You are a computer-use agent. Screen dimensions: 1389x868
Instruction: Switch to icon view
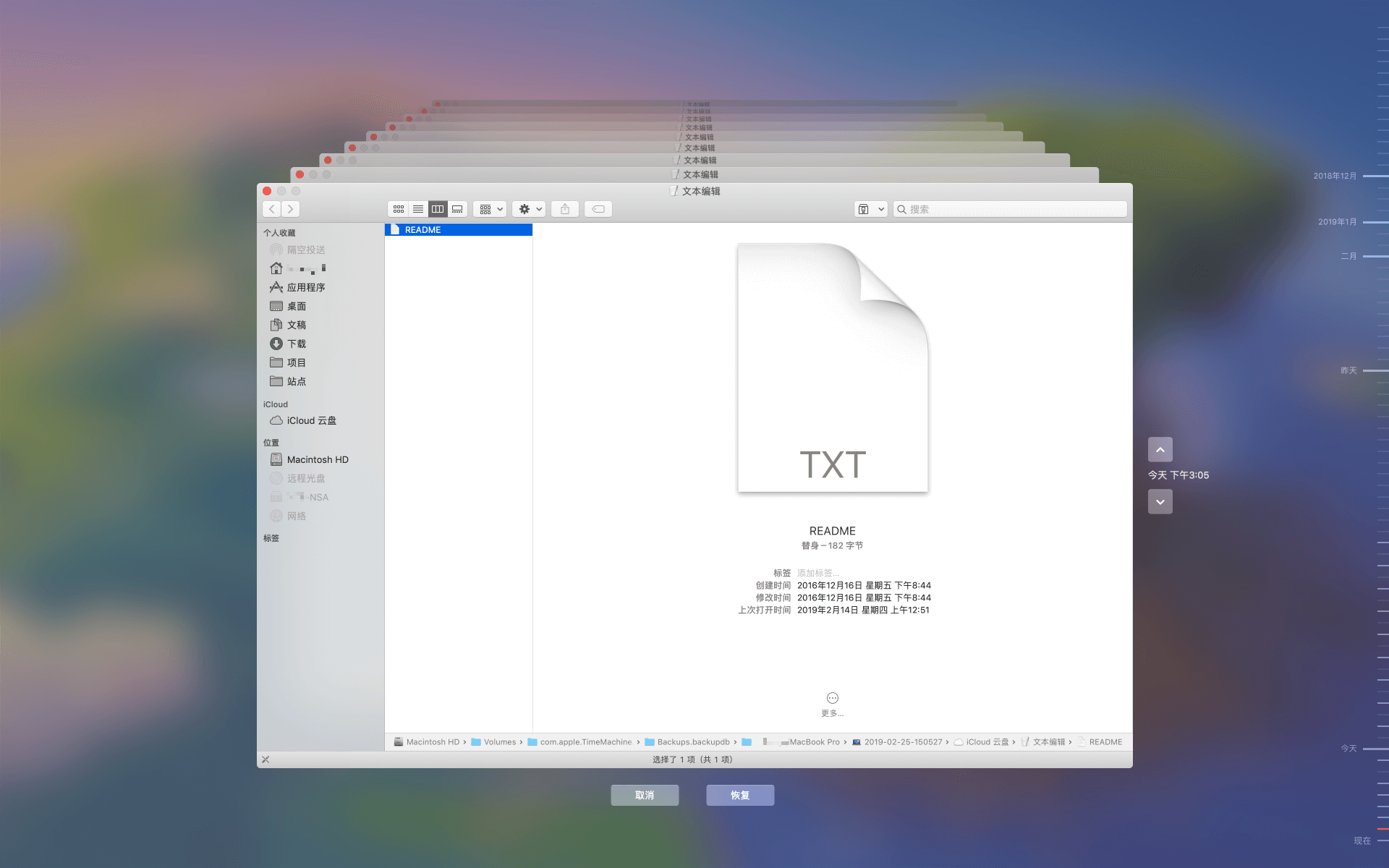point(399,209)
